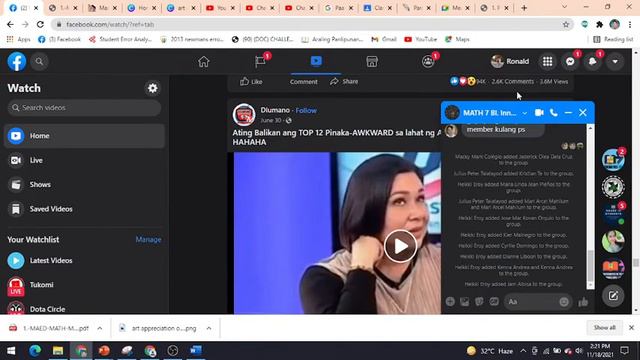Go back in browser

[10, 24]
